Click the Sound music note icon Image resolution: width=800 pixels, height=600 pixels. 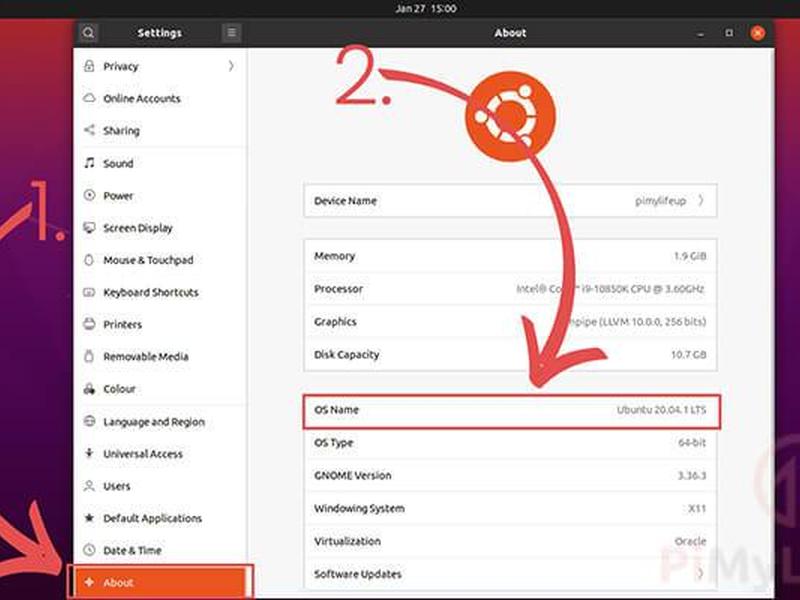coord(89,163)
